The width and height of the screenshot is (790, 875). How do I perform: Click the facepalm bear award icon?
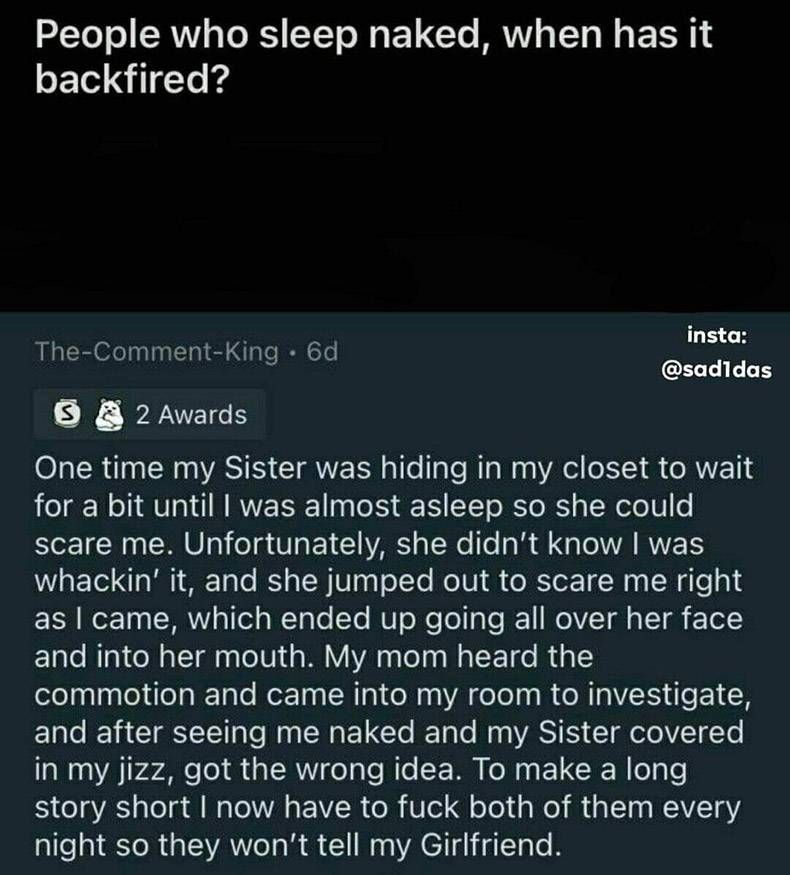pyautogui.click(x=109, y=415)
